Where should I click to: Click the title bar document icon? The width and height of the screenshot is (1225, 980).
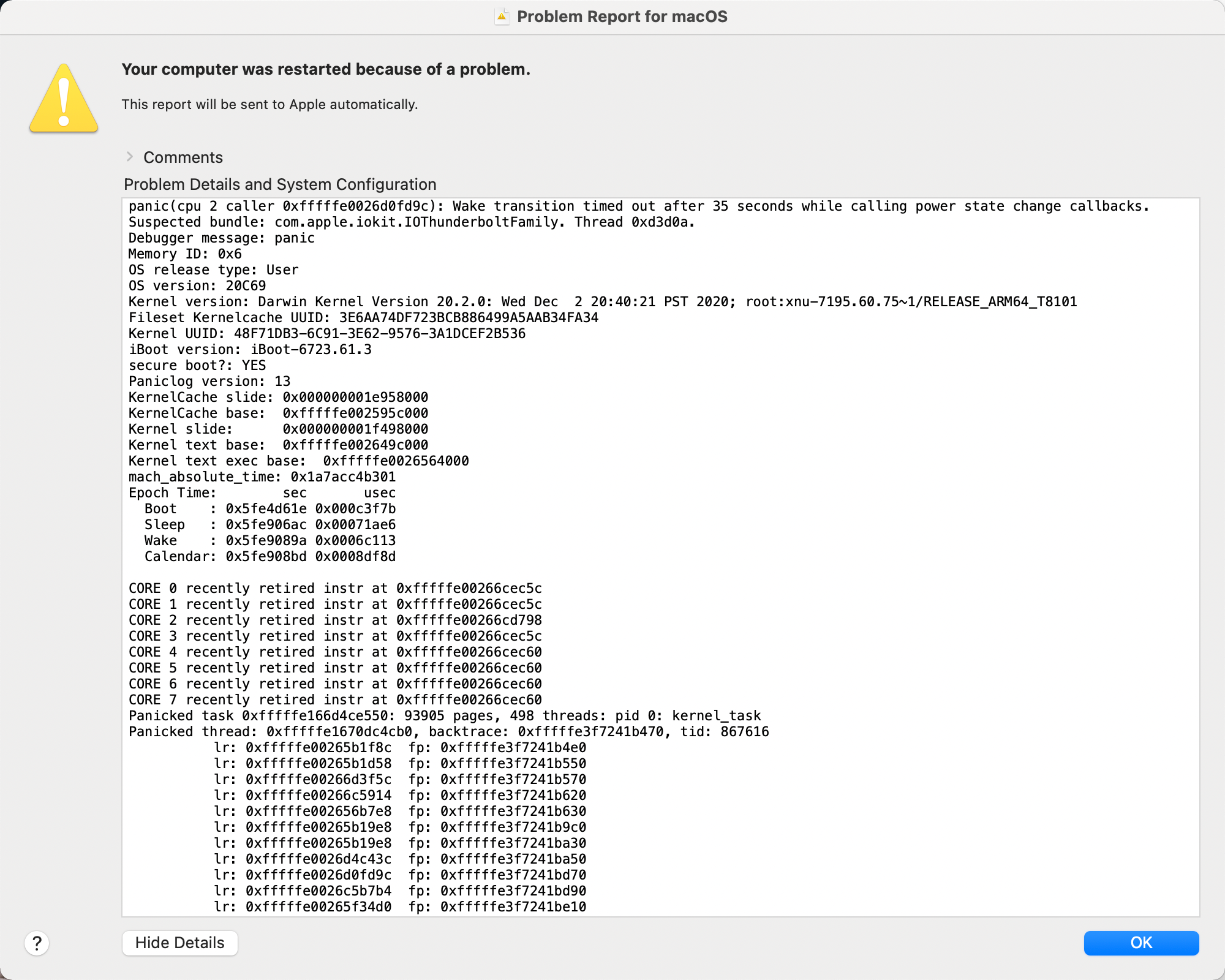502,17
